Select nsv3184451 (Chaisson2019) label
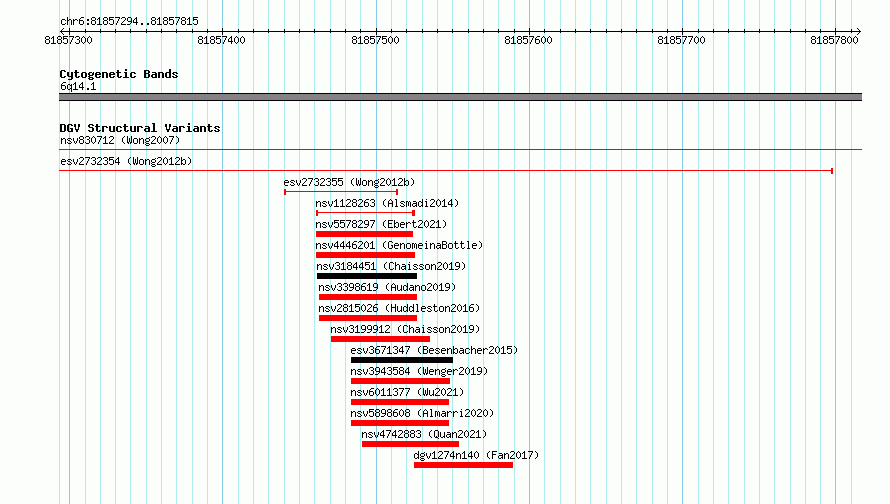 (x=391, y=266)
